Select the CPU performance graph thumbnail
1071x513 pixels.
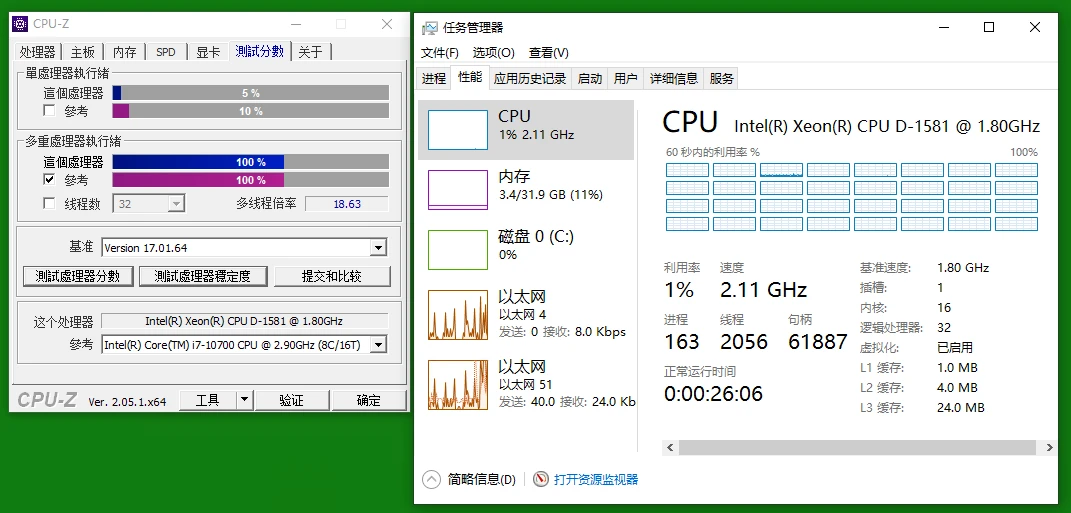(458, 129)
